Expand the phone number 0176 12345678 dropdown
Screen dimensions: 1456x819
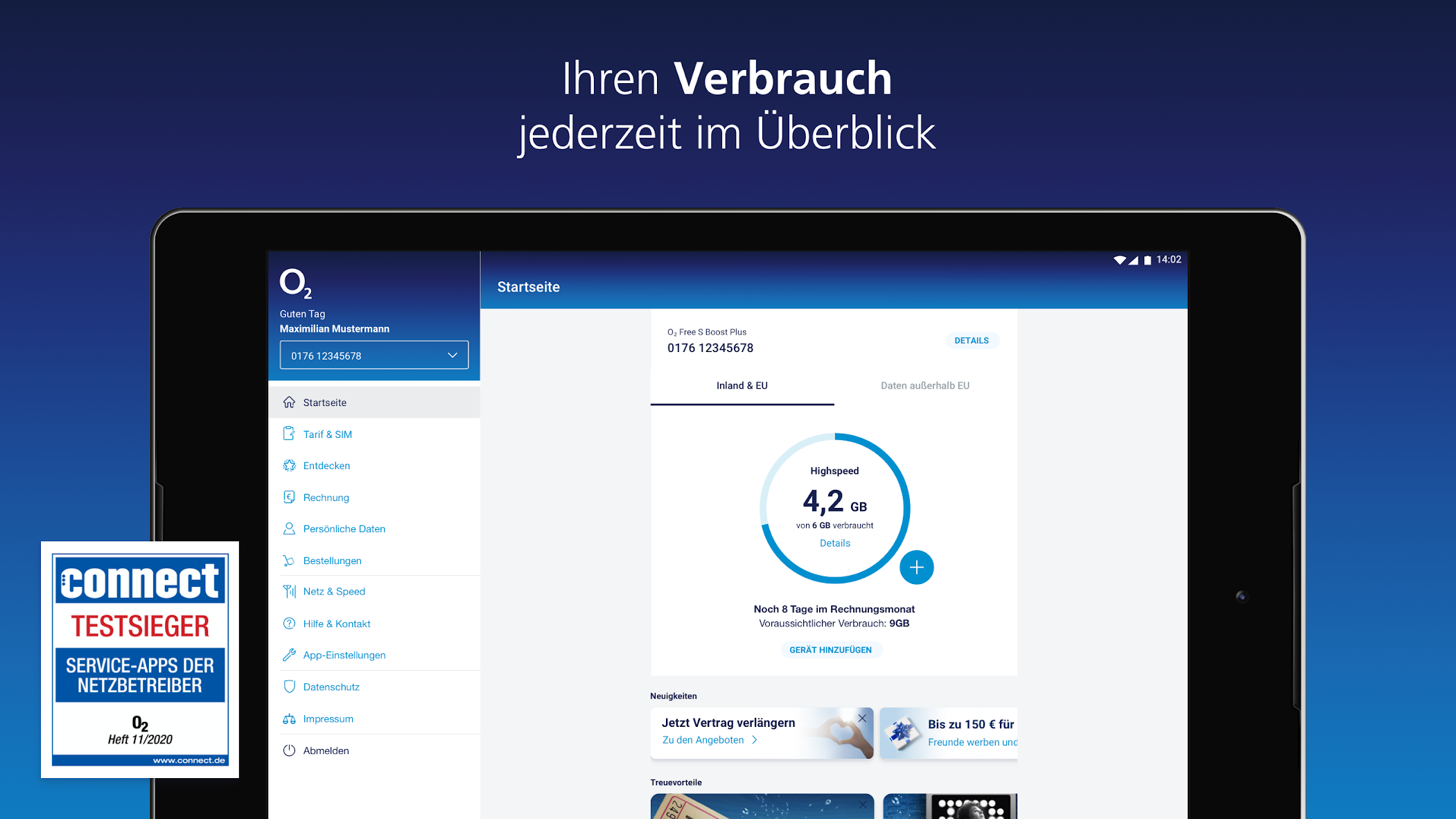click(373, 355)
